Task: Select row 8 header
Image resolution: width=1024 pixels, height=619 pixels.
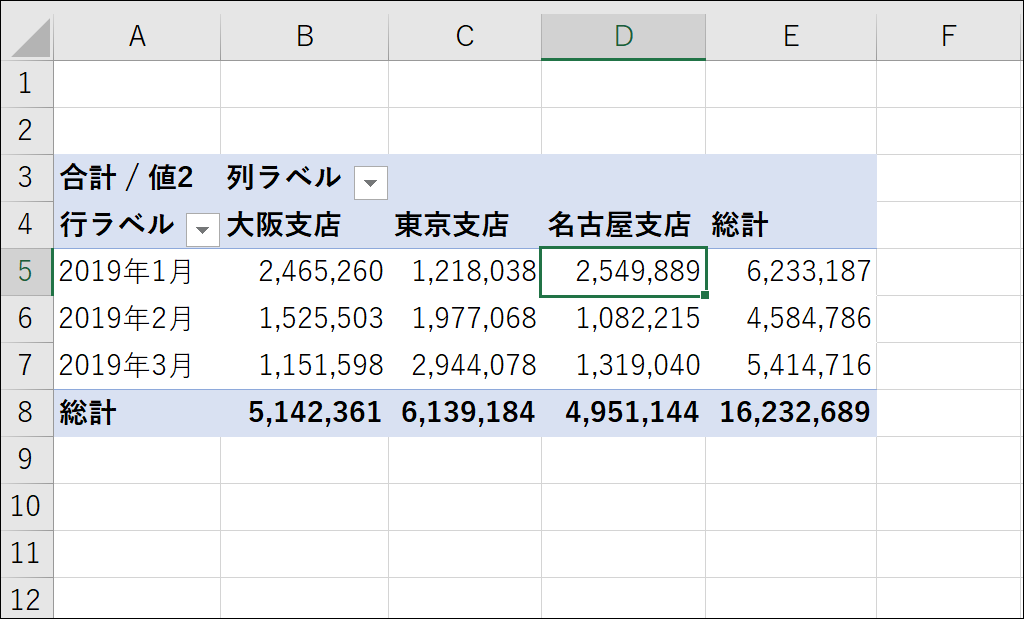Action: click(26, 413)
